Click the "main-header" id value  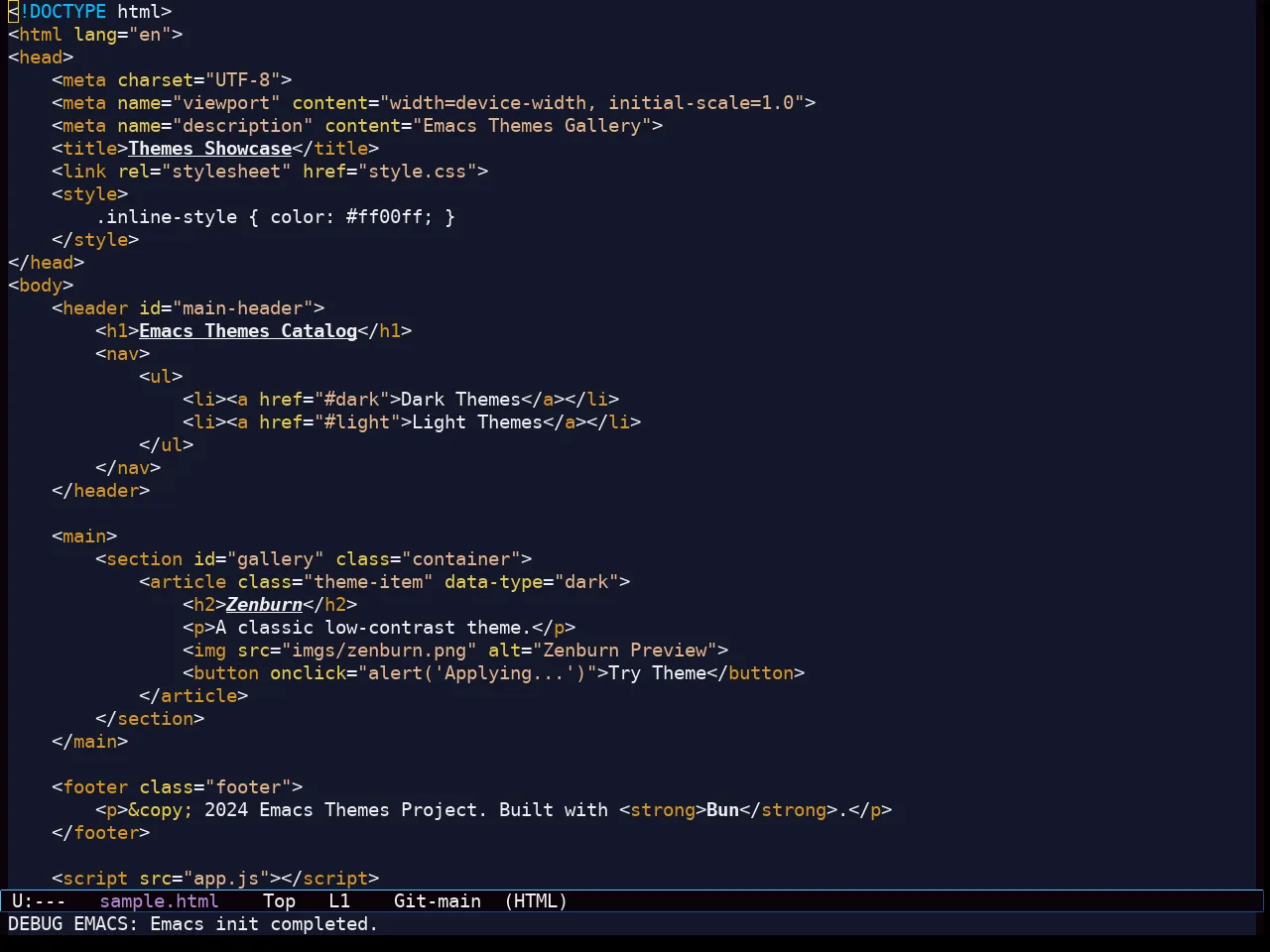pyautogui.click(x=243, y=308)
